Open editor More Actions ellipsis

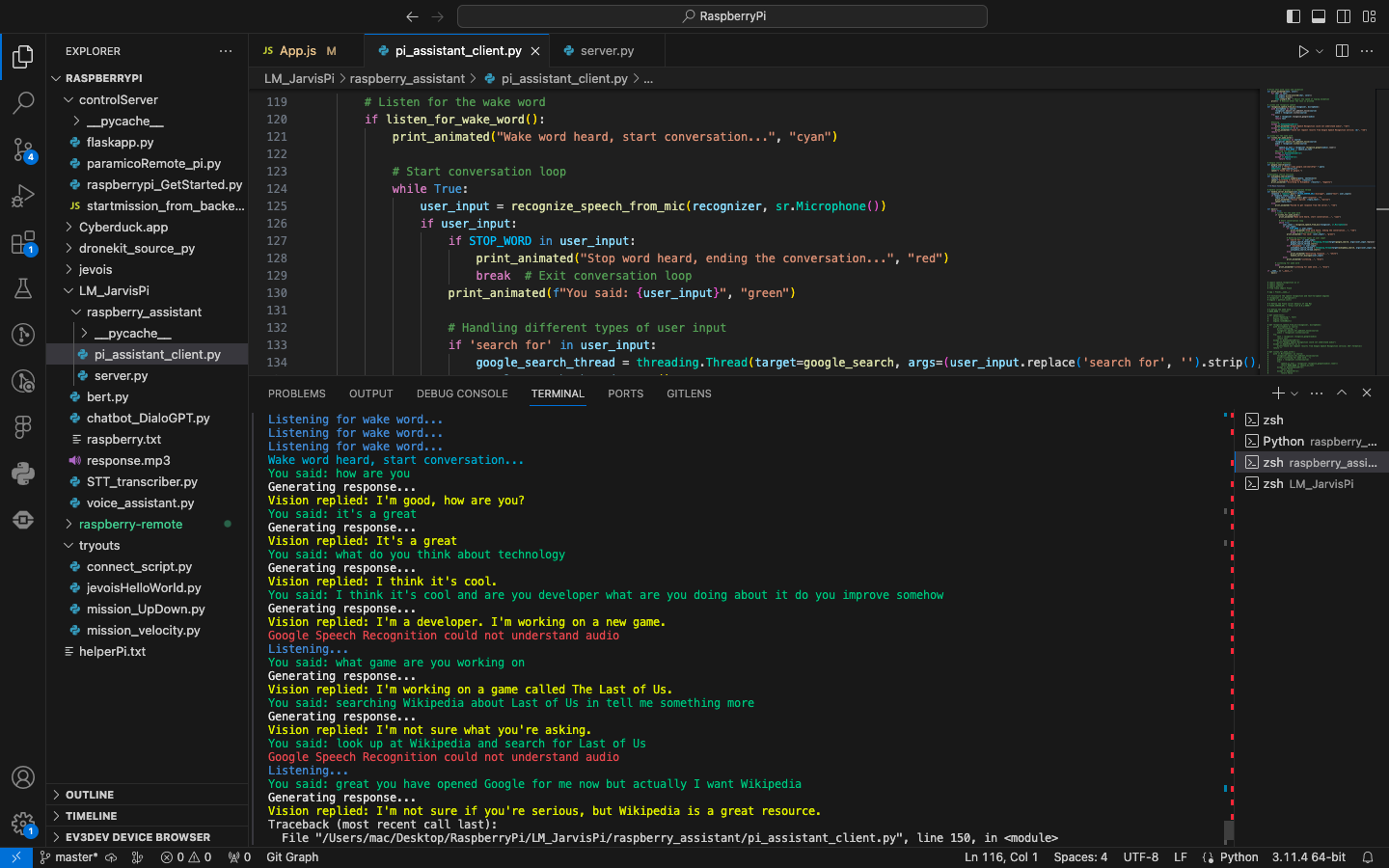pos(1367,51)
